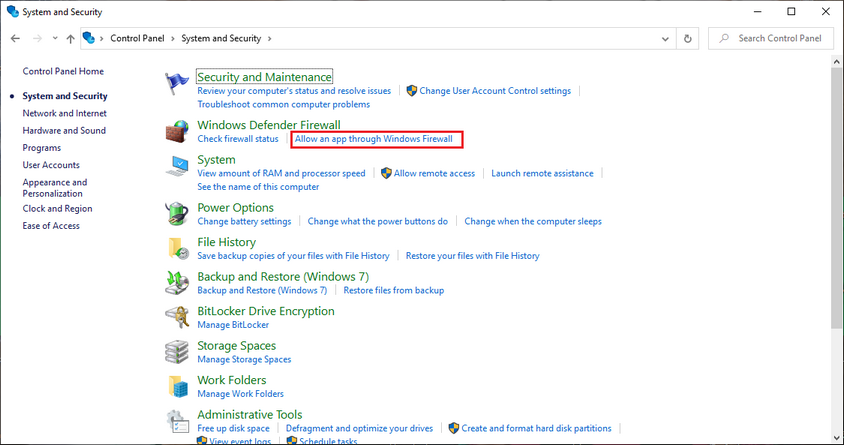The height and width of the screenshot is (445, 844).
Task: Click the System computer monitor icon
Action: pos(178,166)
